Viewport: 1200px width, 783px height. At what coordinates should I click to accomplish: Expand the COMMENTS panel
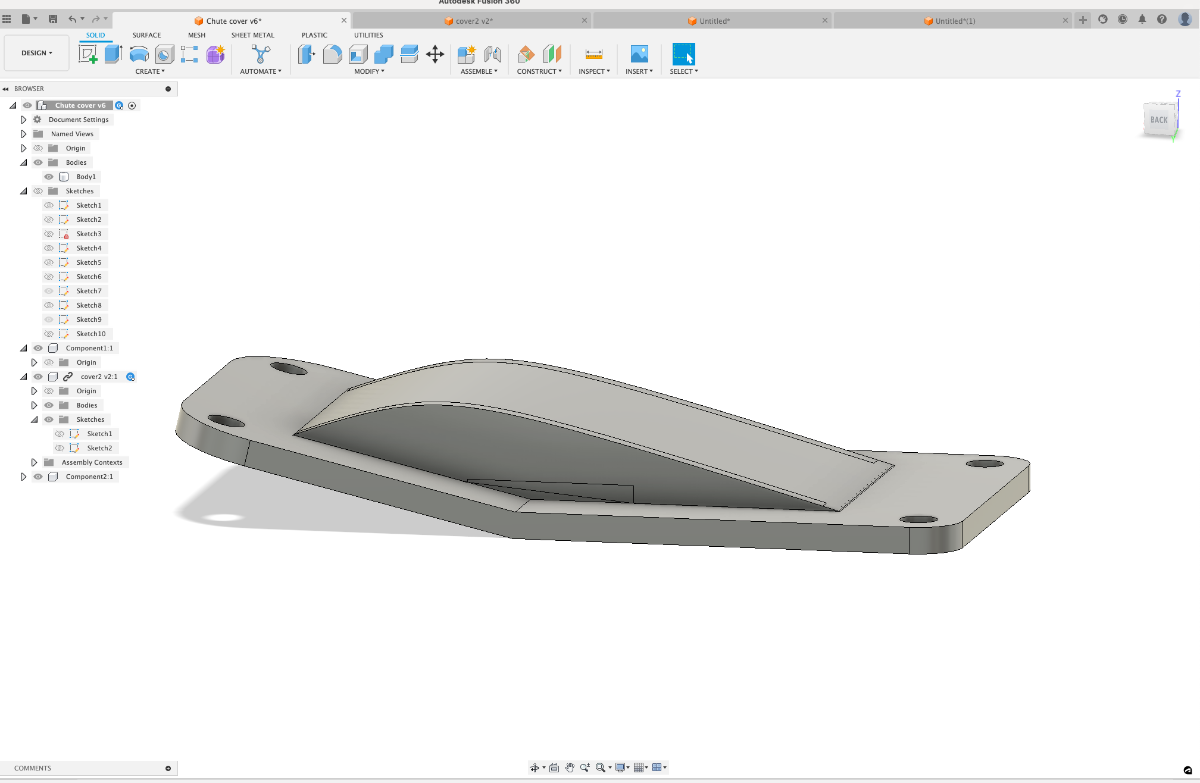(168, 768)
